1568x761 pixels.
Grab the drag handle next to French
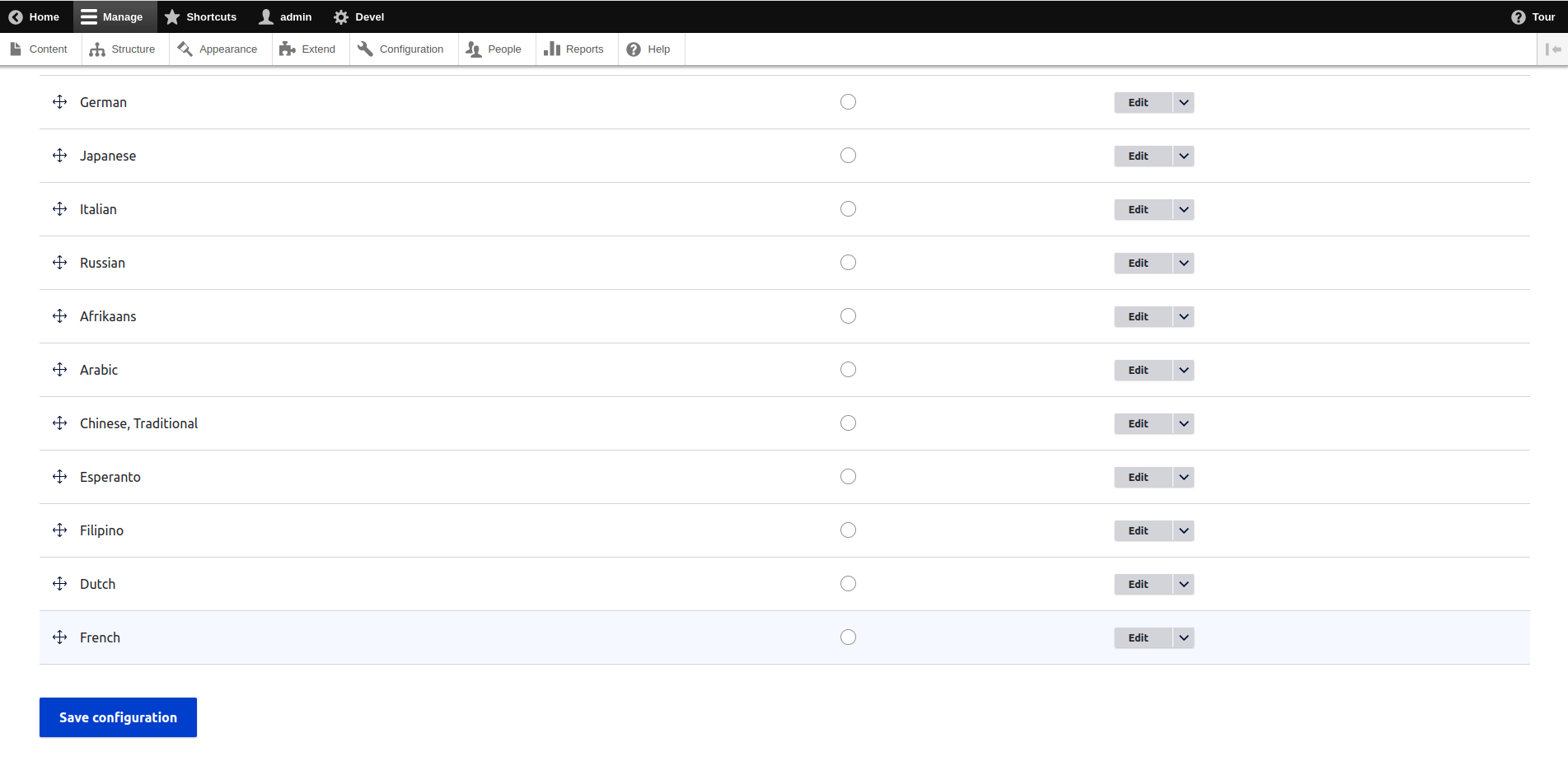click(59, 637)
